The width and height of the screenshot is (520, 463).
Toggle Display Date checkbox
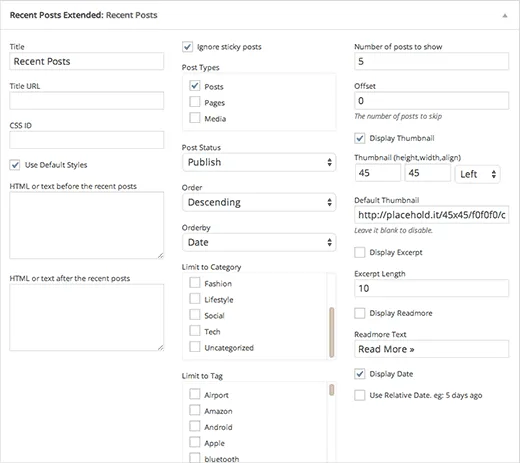click(x=360, y=374)
